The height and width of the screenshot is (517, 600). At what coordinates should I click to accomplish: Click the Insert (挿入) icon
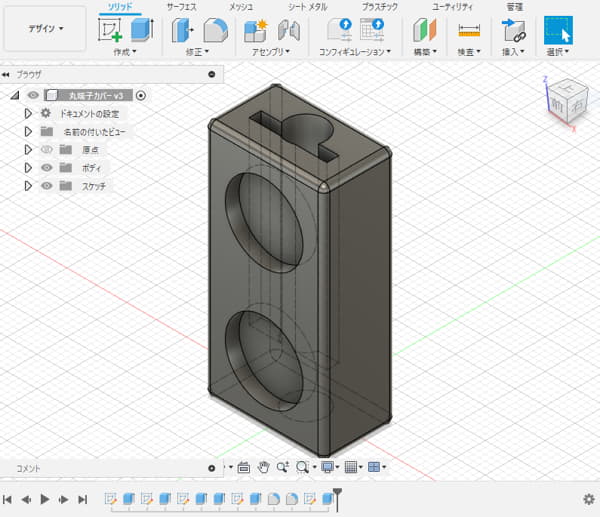tap(515, 30)
